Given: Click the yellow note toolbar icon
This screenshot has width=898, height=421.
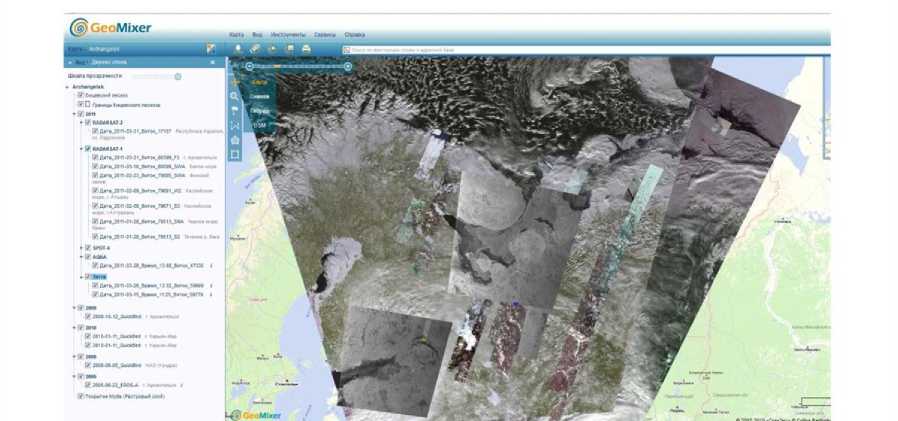Looking at the screenshot, I should pos(289,49).
